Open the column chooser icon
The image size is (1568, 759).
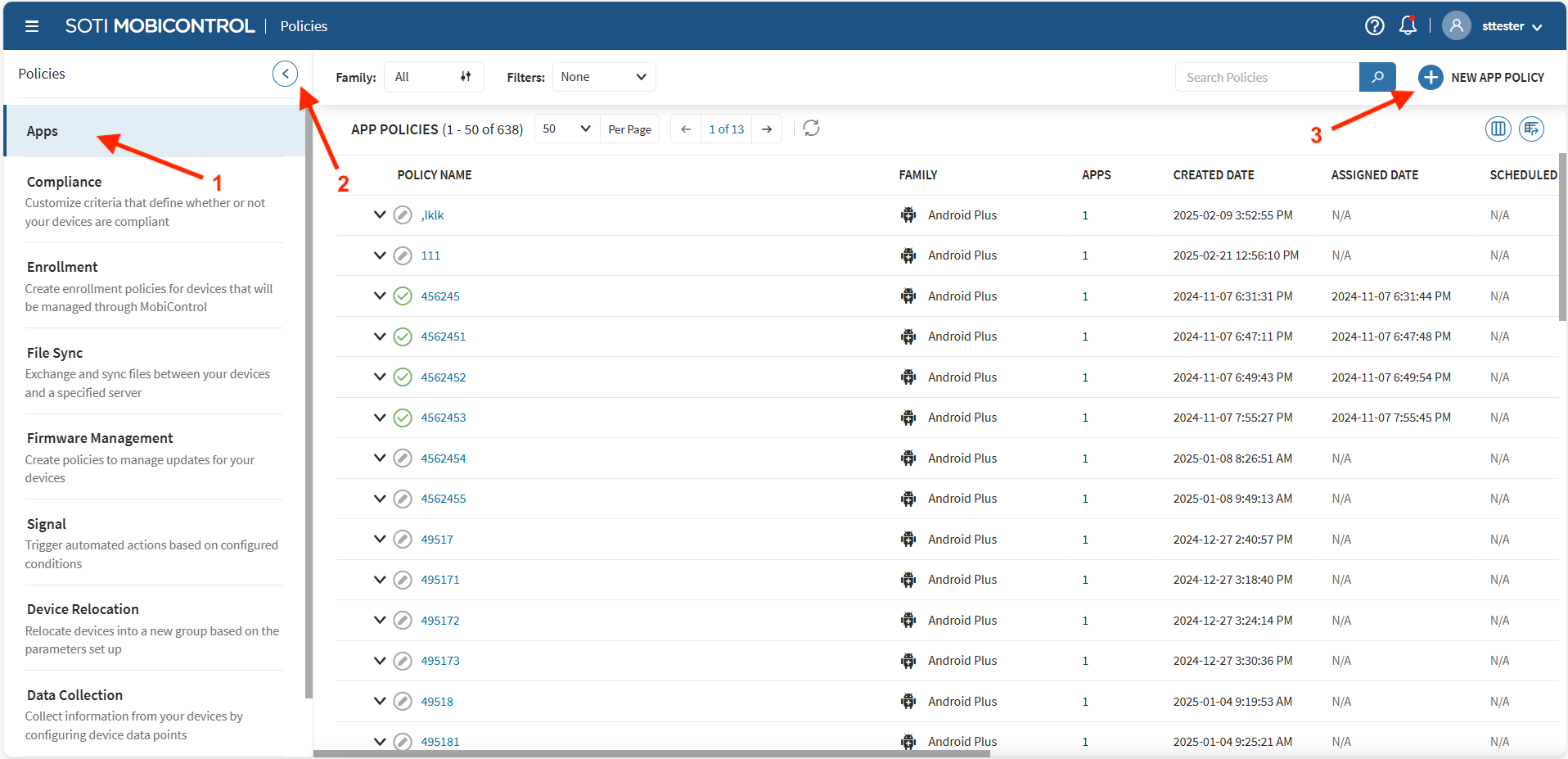1498,129
